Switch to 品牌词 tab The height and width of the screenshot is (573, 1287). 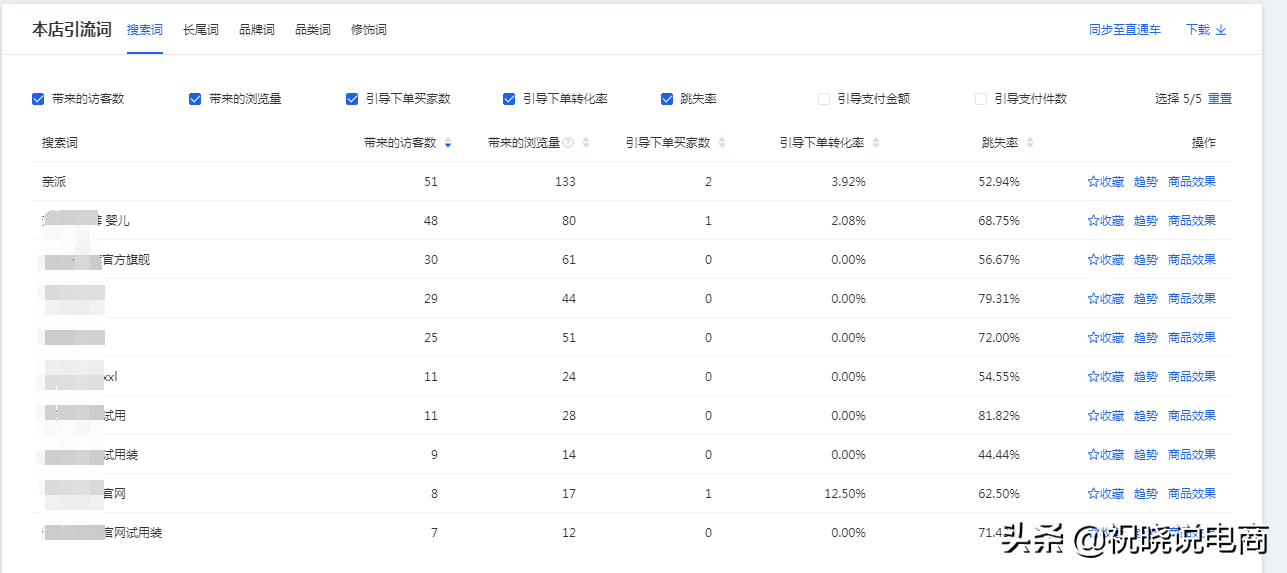click(x=257, y=30)
